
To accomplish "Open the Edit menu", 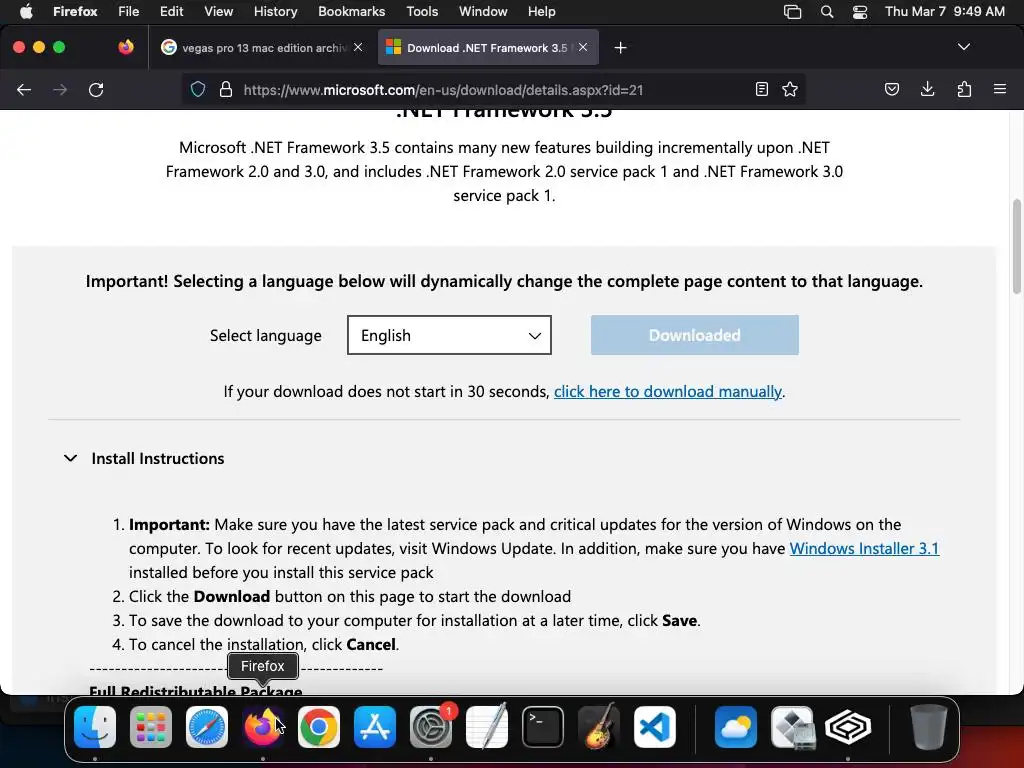I will click(x=172, y=12).
